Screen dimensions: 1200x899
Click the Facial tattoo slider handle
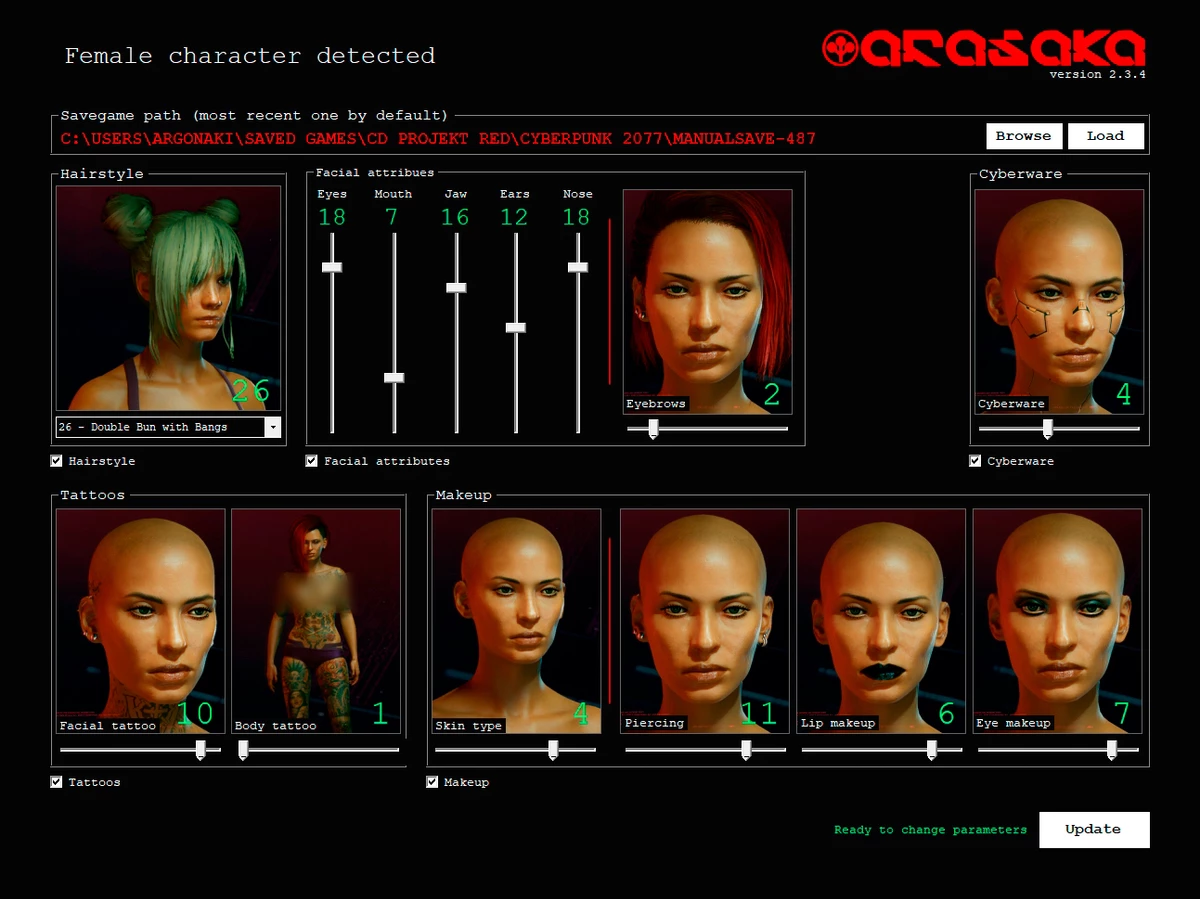pos(201,750)
